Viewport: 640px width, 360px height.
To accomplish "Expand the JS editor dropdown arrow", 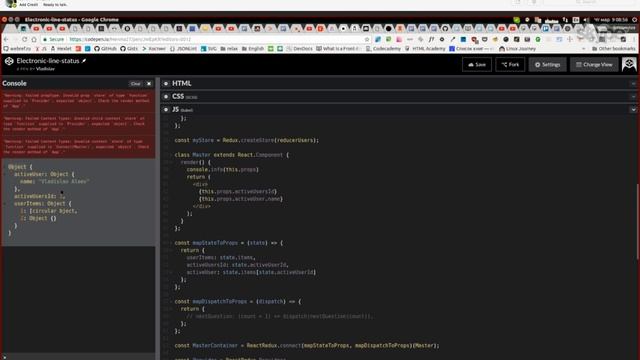I will click(x=633, y=110).
